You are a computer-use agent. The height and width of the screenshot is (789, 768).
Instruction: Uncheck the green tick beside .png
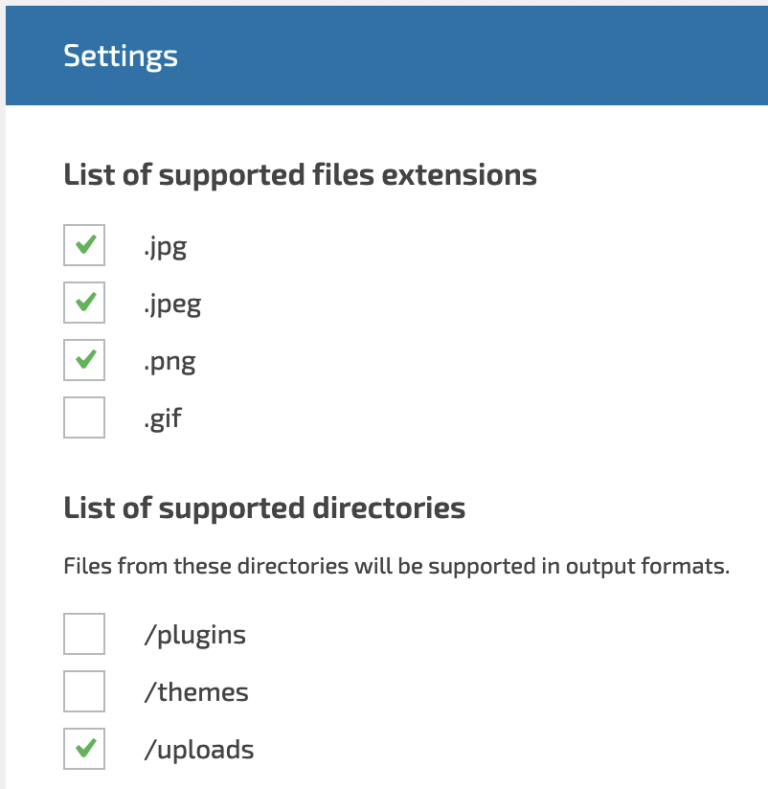tap(84, 360)
